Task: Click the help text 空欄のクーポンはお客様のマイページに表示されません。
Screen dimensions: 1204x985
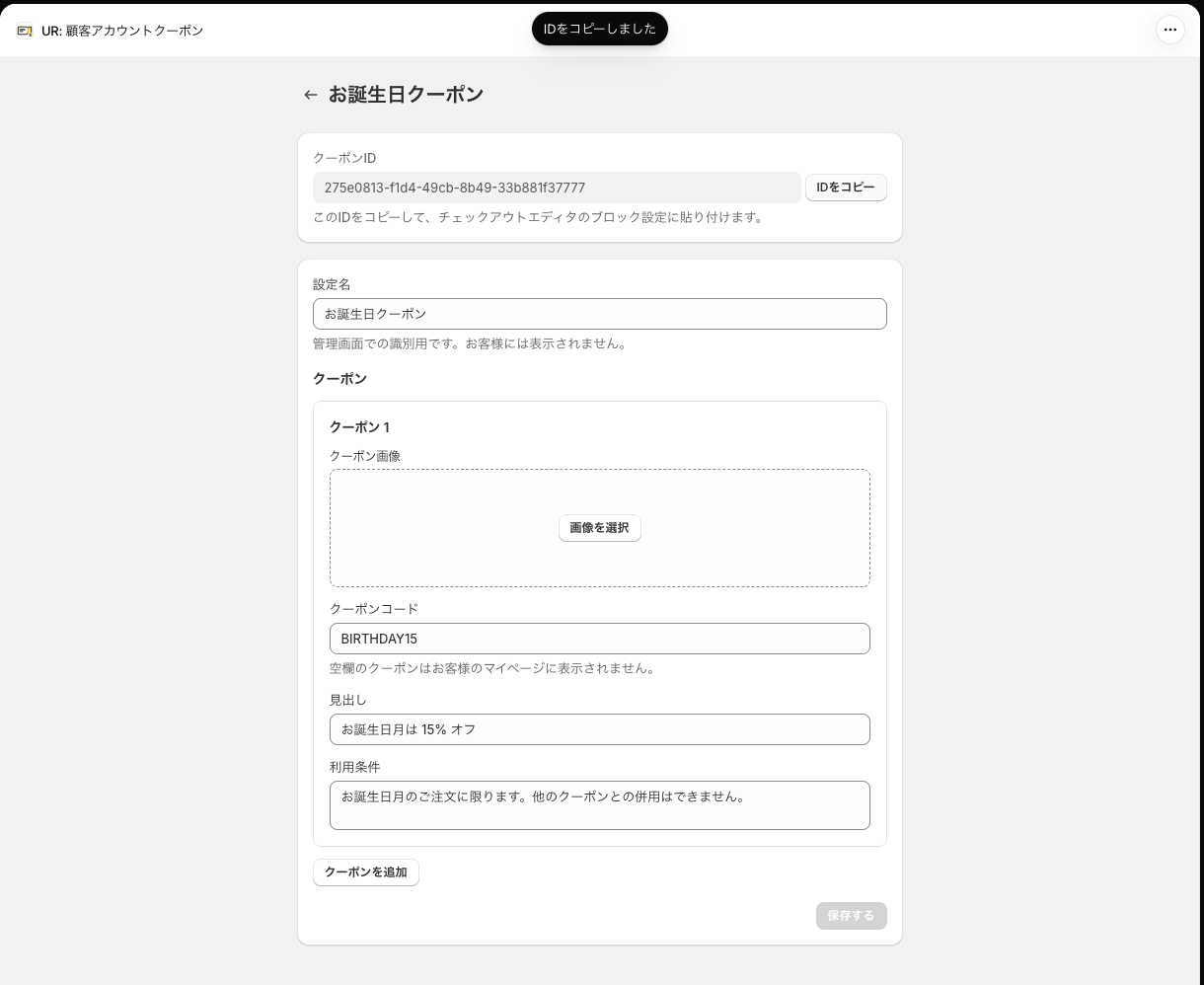Action: tap(494, 668)
